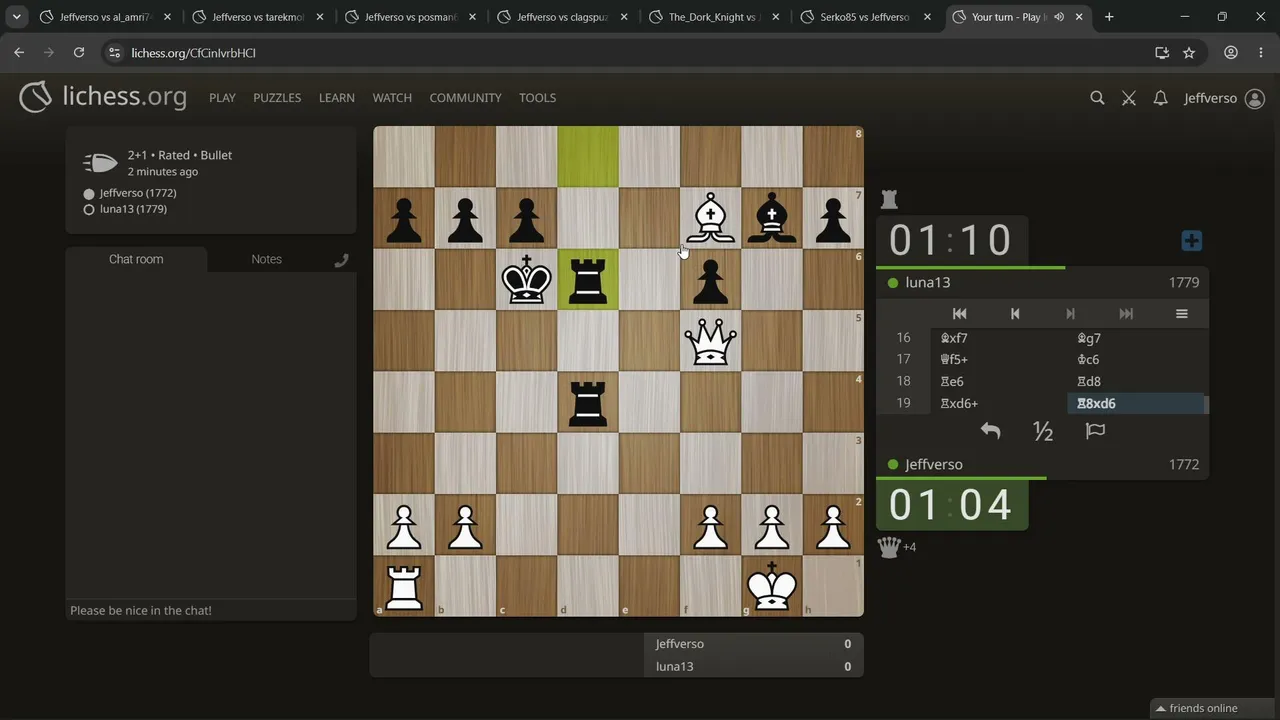1280x720 pixels.
Task: Click the lichess.org logo
Action: [x=103, y=97]
